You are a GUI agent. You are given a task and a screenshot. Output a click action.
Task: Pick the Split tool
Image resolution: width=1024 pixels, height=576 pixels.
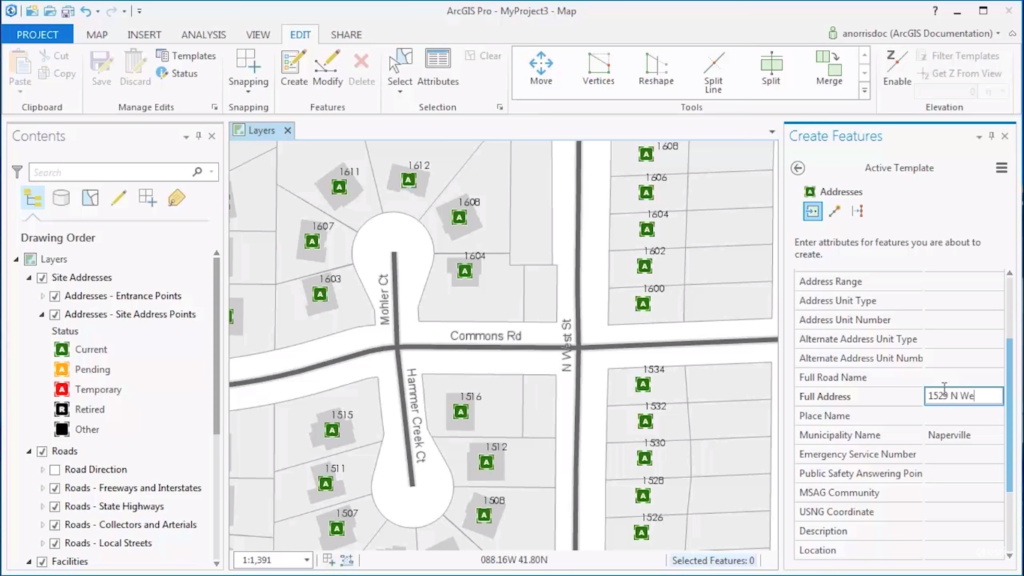coord(771,69)
